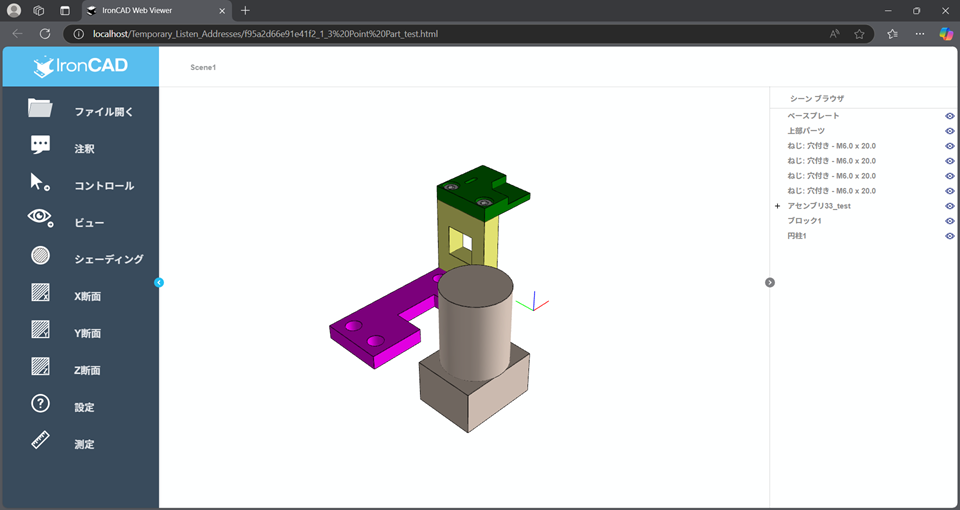Click the シーン ブラウザ panel header
This screenshot has width=960, height=510.
pos(817,99)
